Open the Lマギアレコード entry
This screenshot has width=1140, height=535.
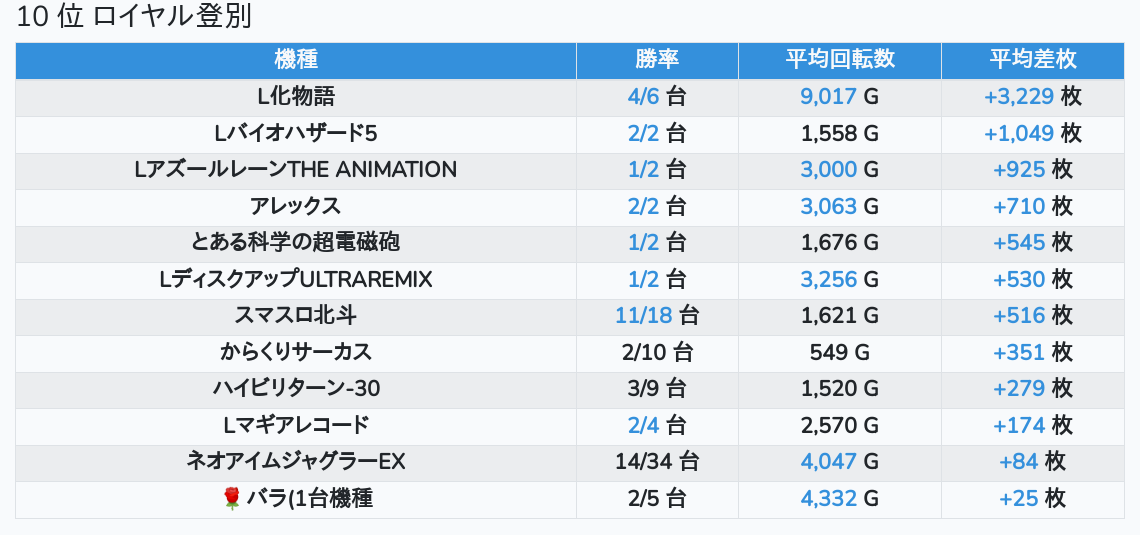[x=295, y=425]
